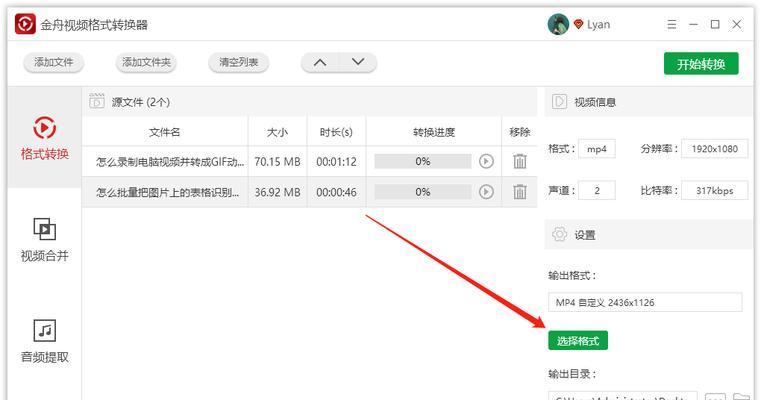
Task: Click the play icon for the first video
Action: point(486,161)
